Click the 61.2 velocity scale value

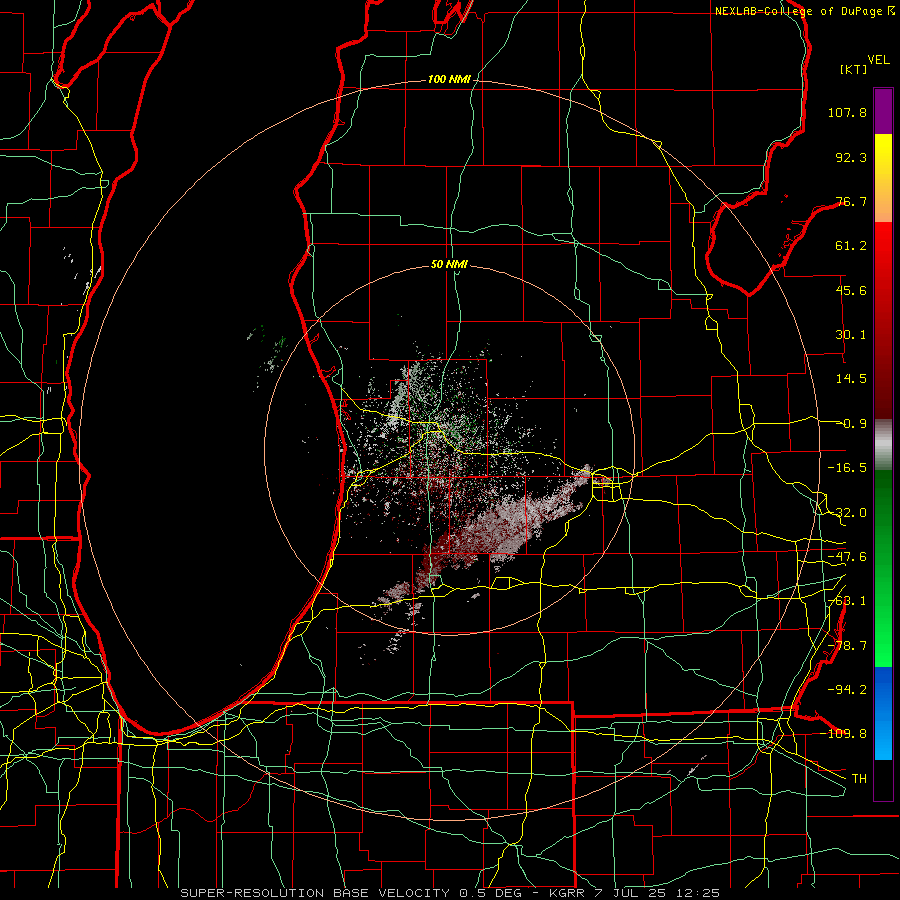pyautogui.click(x=851, y=246)
